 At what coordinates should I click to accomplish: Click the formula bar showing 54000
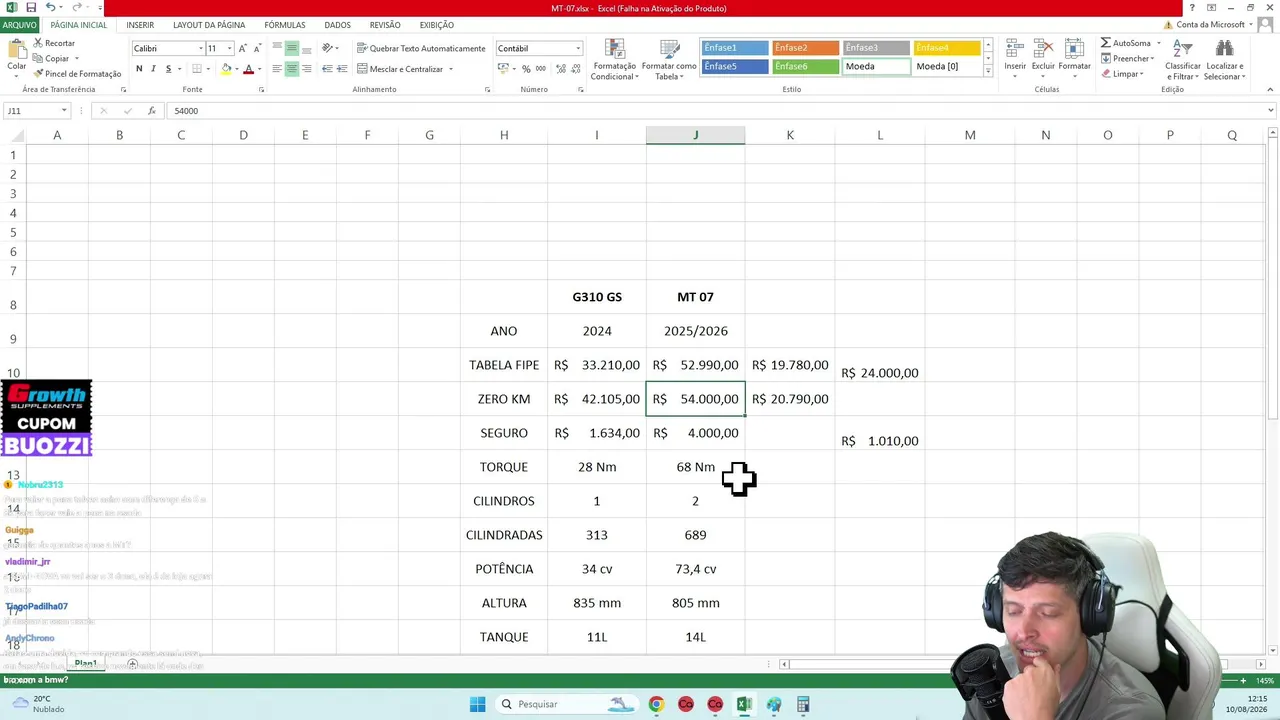point(714,111)
